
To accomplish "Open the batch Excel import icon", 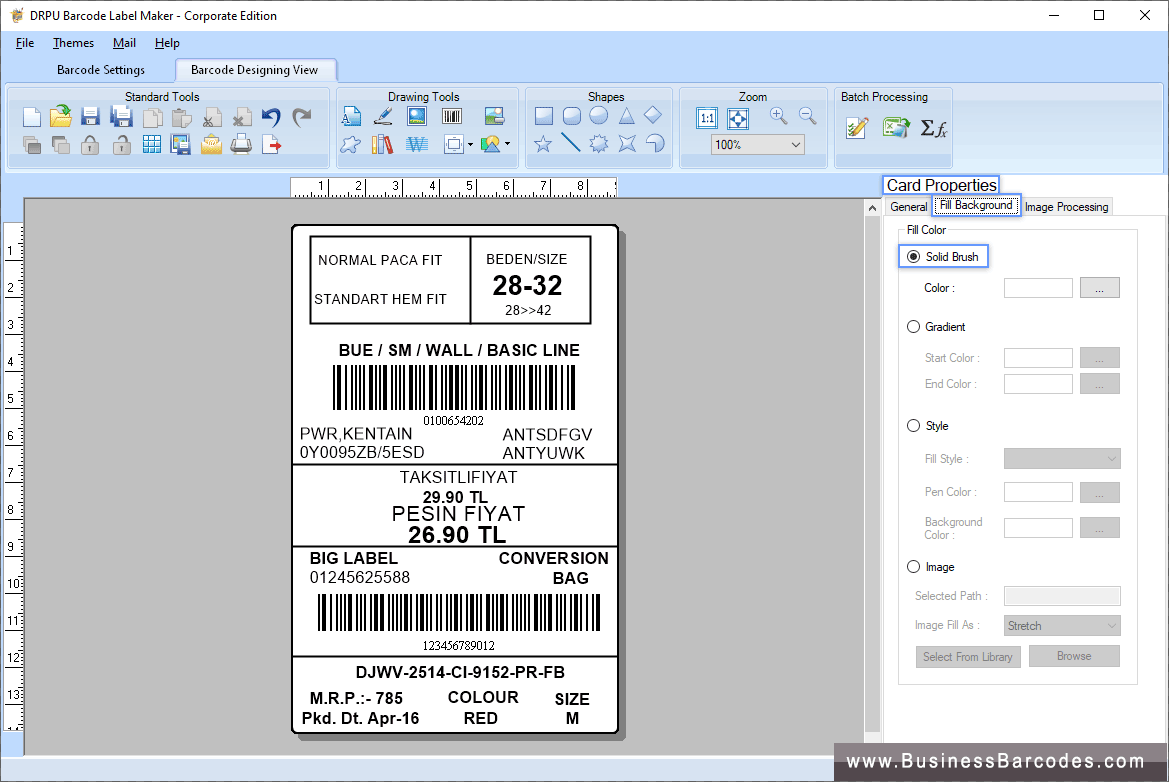I will point(893,127).
